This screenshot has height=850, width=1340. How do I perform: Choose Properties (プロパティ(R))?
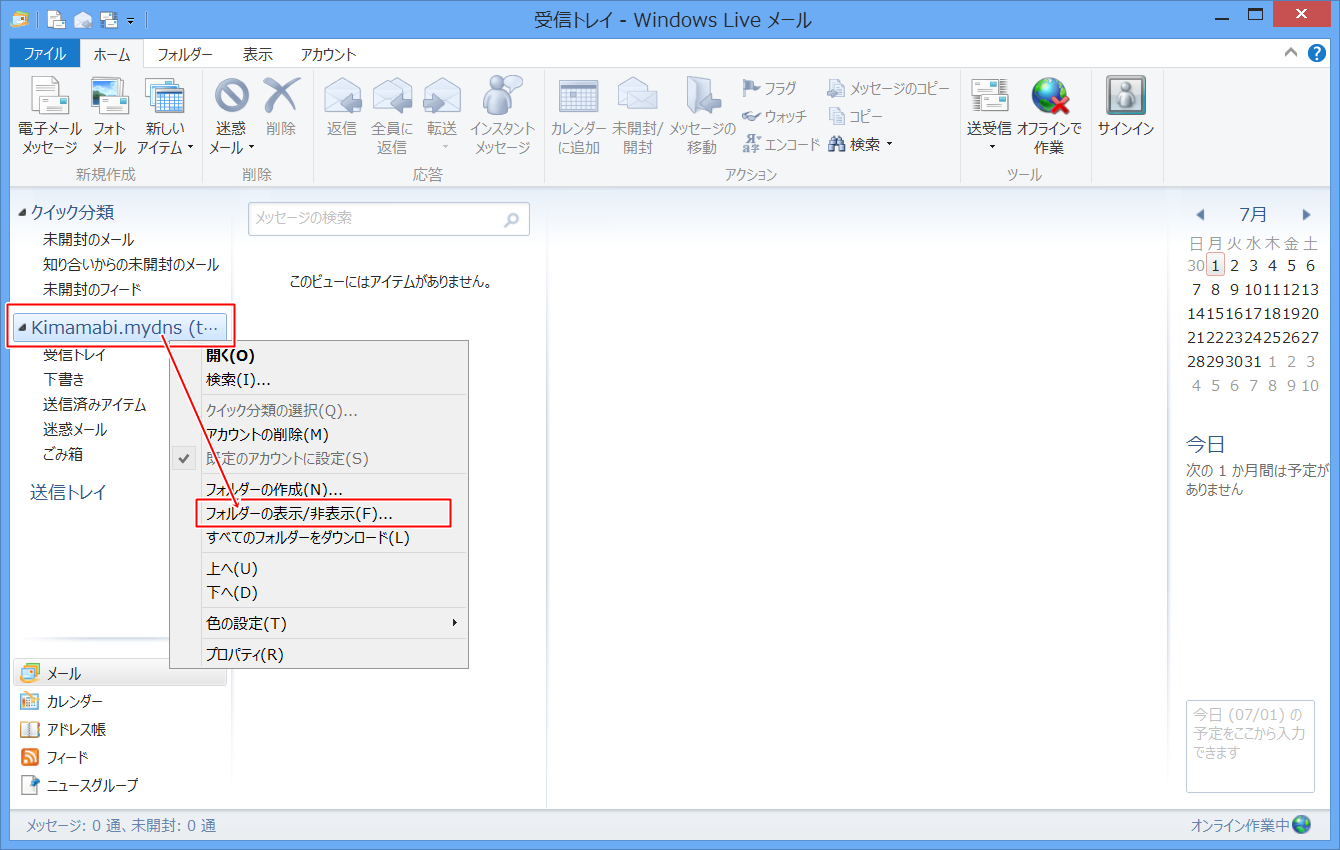coord(319,655)
